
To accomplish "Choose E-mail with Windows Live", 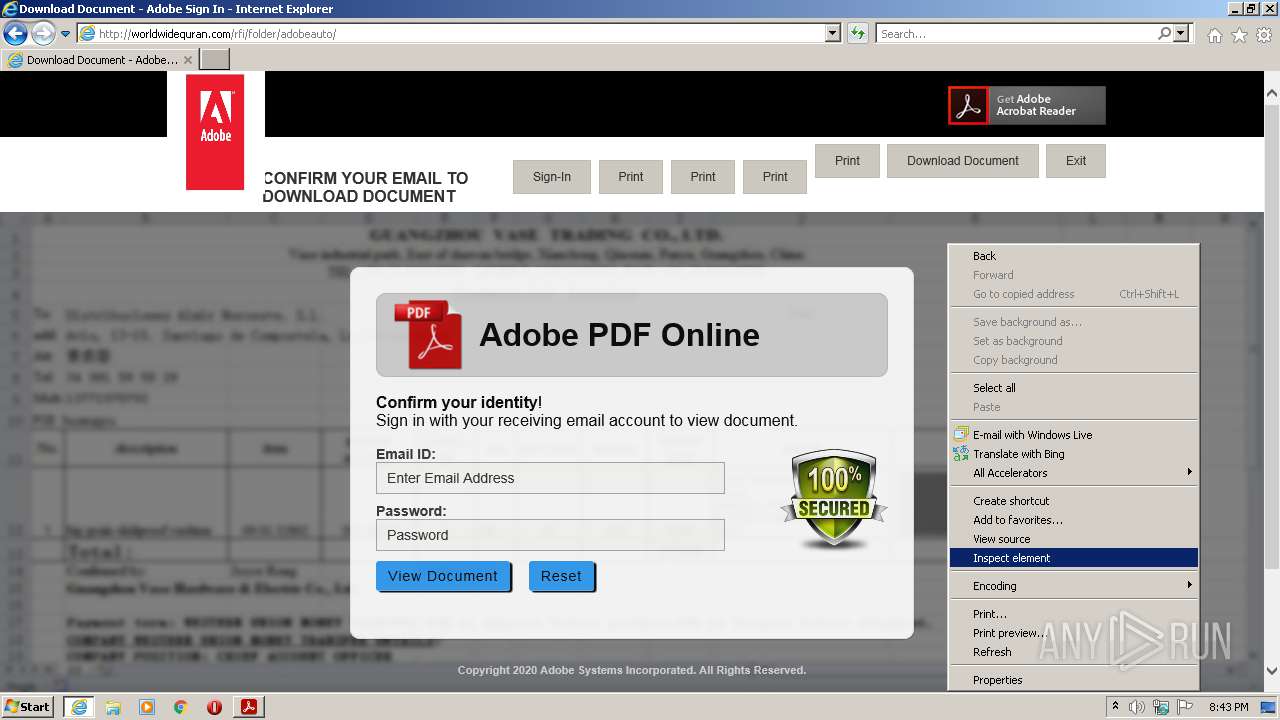I will (1073, 435).
